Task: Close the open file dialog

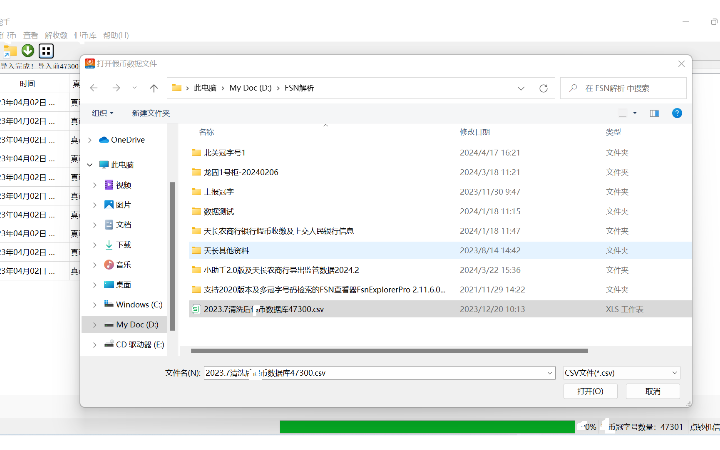Action: [x=681, y=64]
